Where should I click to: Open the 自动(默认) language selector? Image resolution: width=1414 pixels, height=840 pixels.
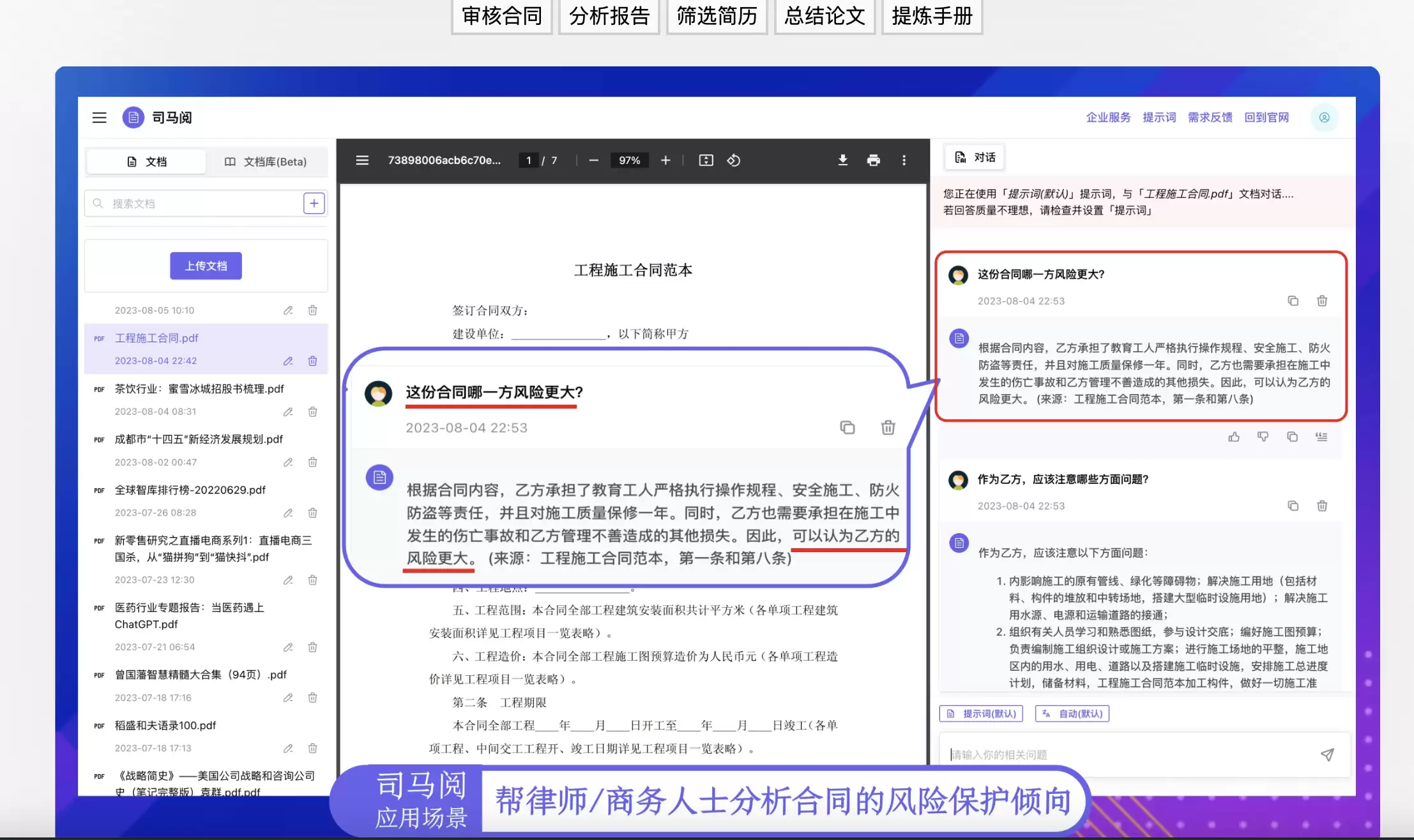(x=1072, y=714)
